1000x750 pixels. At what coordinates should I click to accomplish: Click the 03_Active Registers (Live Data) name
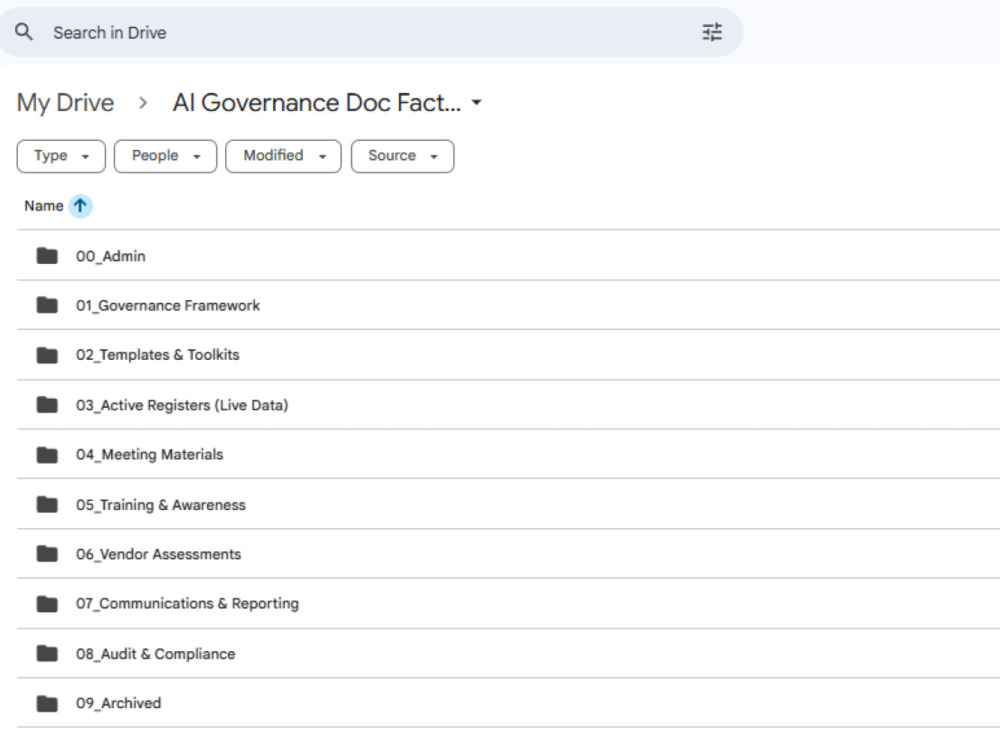[182, 406]
